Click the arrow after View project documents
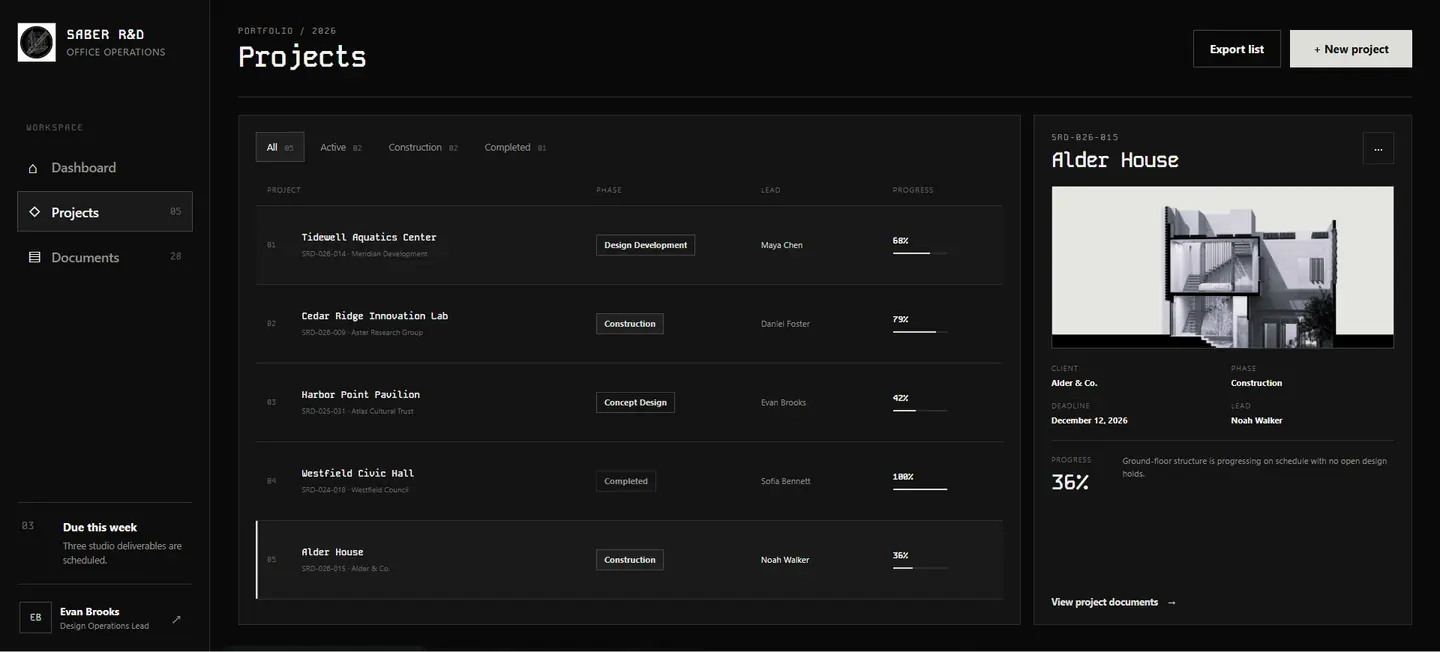 [x=1171, y=602]
